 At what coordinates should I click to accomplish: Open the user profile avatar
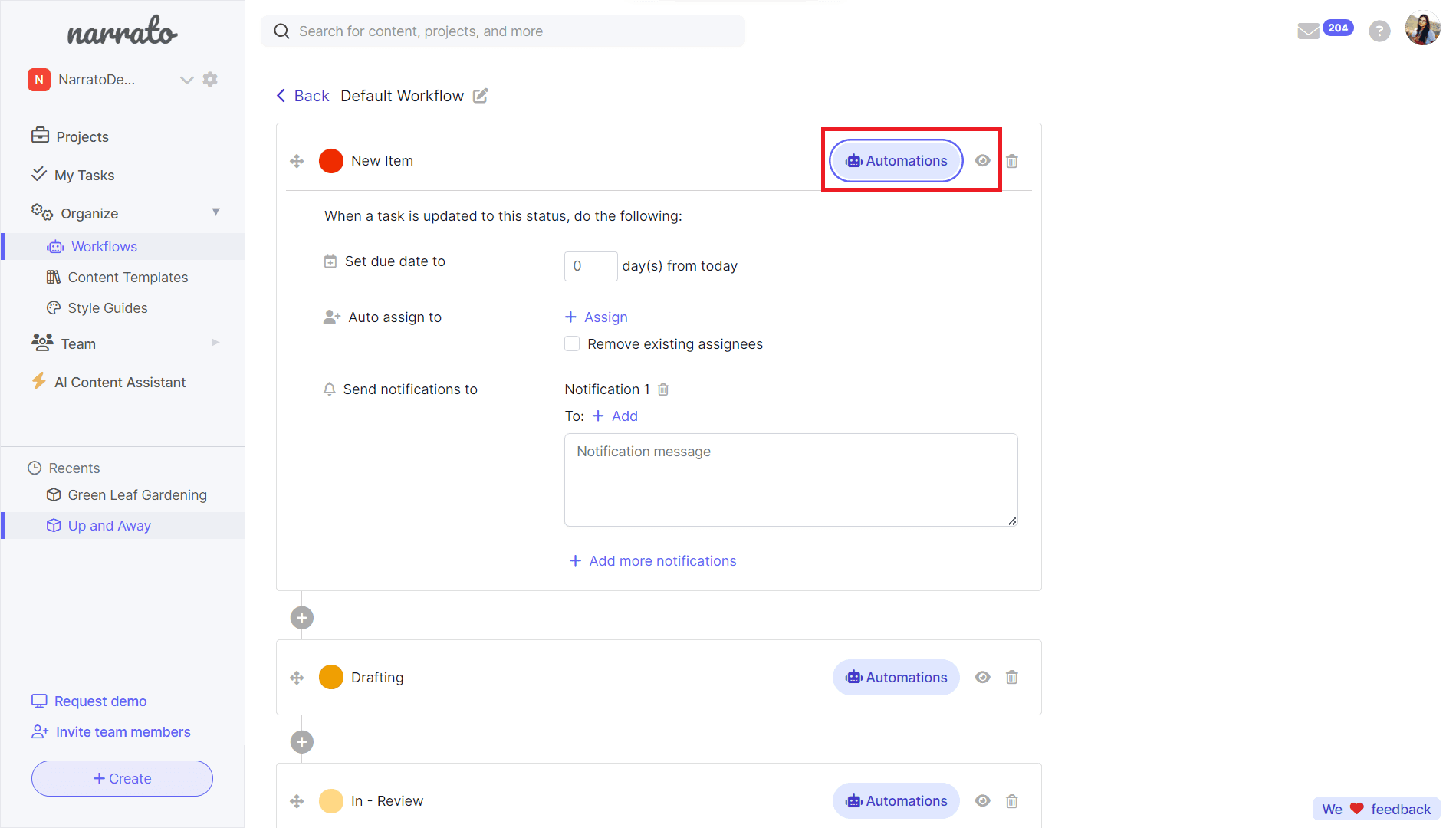click(1422, 29)
